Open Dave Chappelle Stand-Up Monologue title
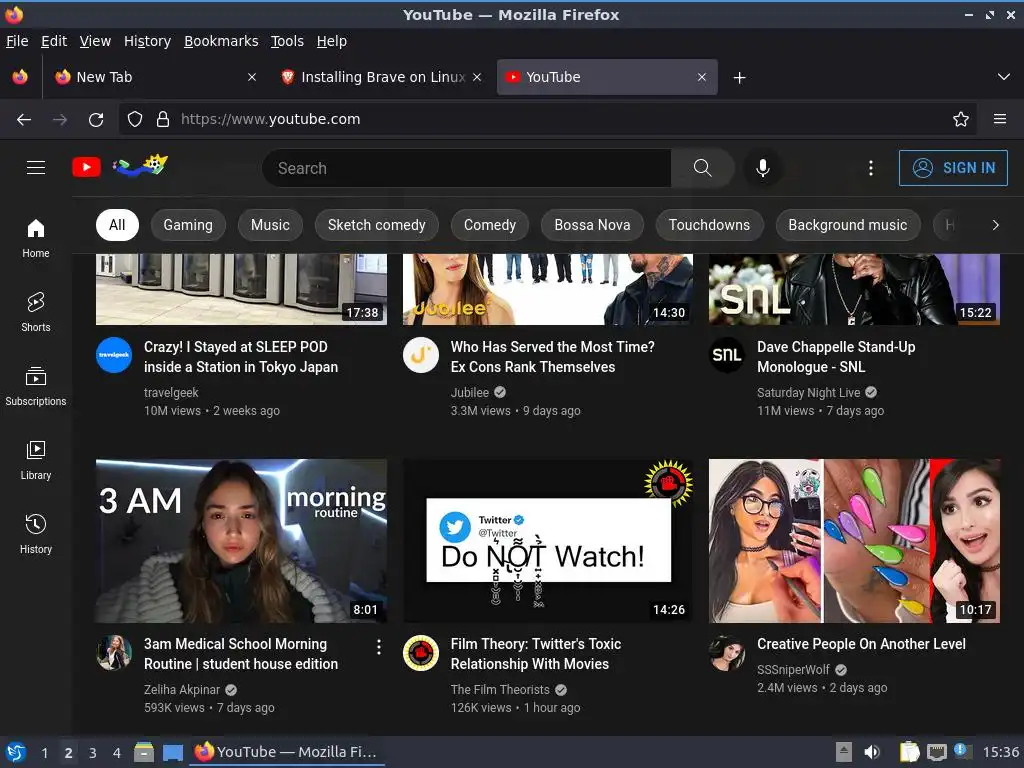This screenshot has height=768, width=1024. (836, 357)
